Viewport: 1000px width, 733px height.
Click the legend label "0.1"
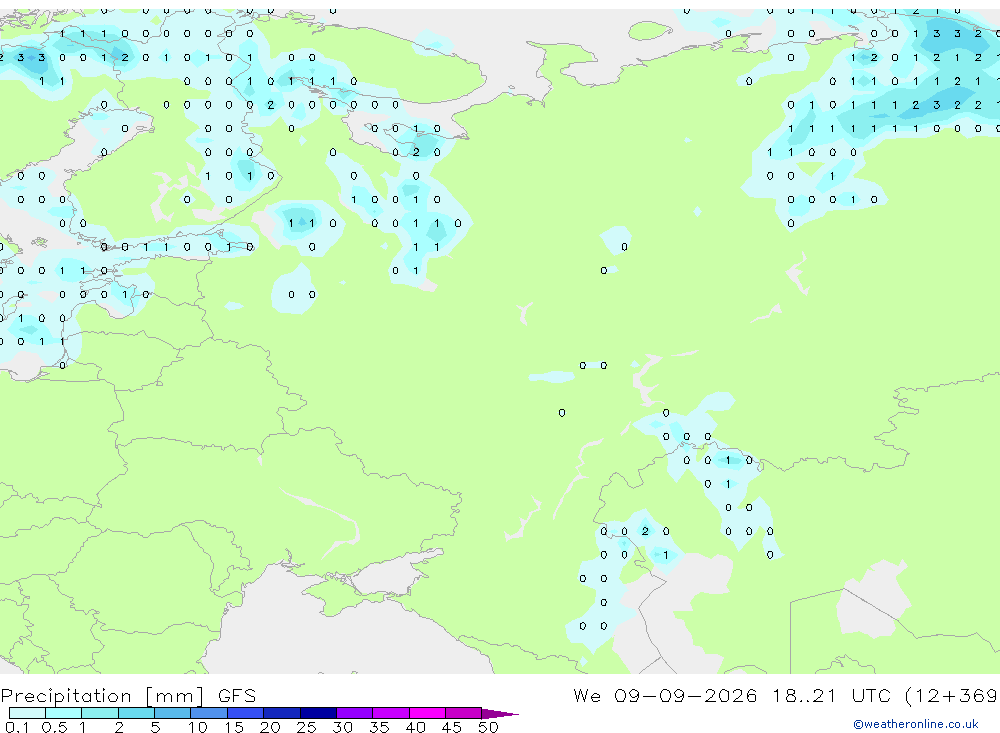point(17,727)
